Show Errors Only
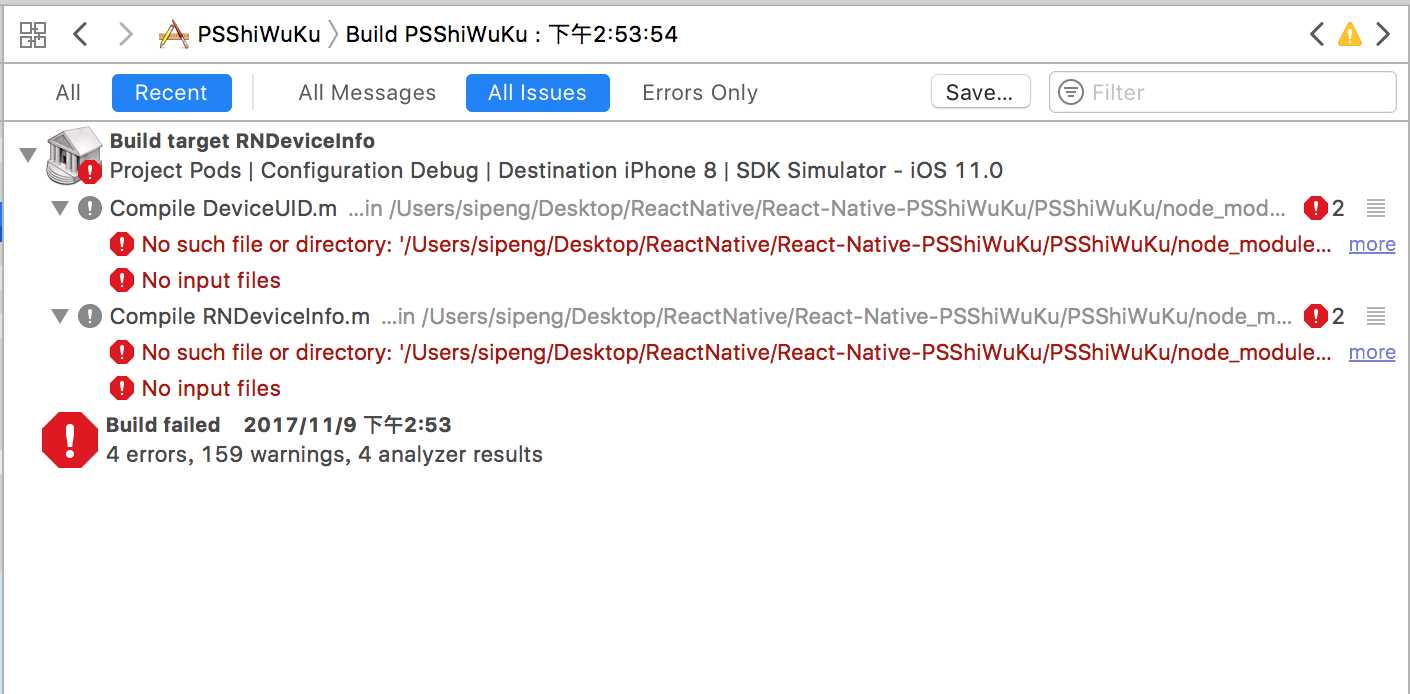1410x694 pixels. tap(700, 93)
